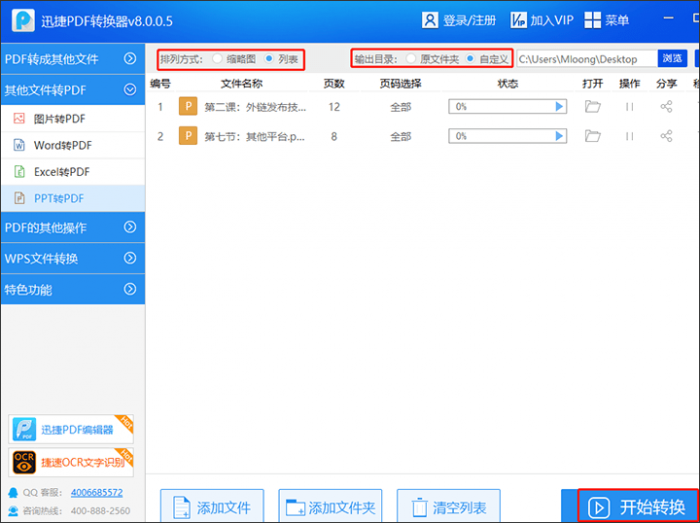Open output folder for row 1 file
The image size is (700, 523).
(x=592, y=107)
